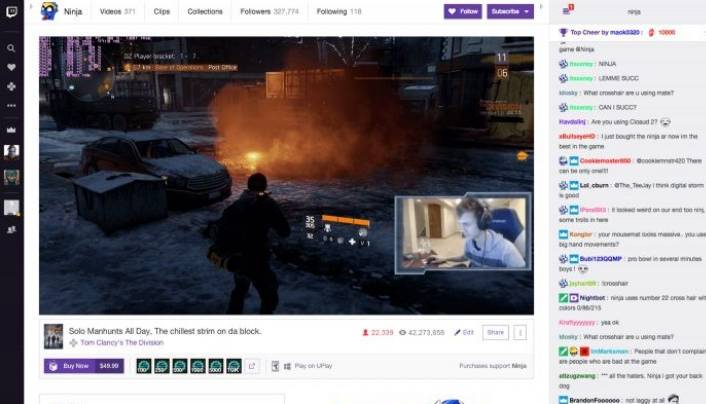
Task: Click the ESRB rating icon
Action: [276, 366]
